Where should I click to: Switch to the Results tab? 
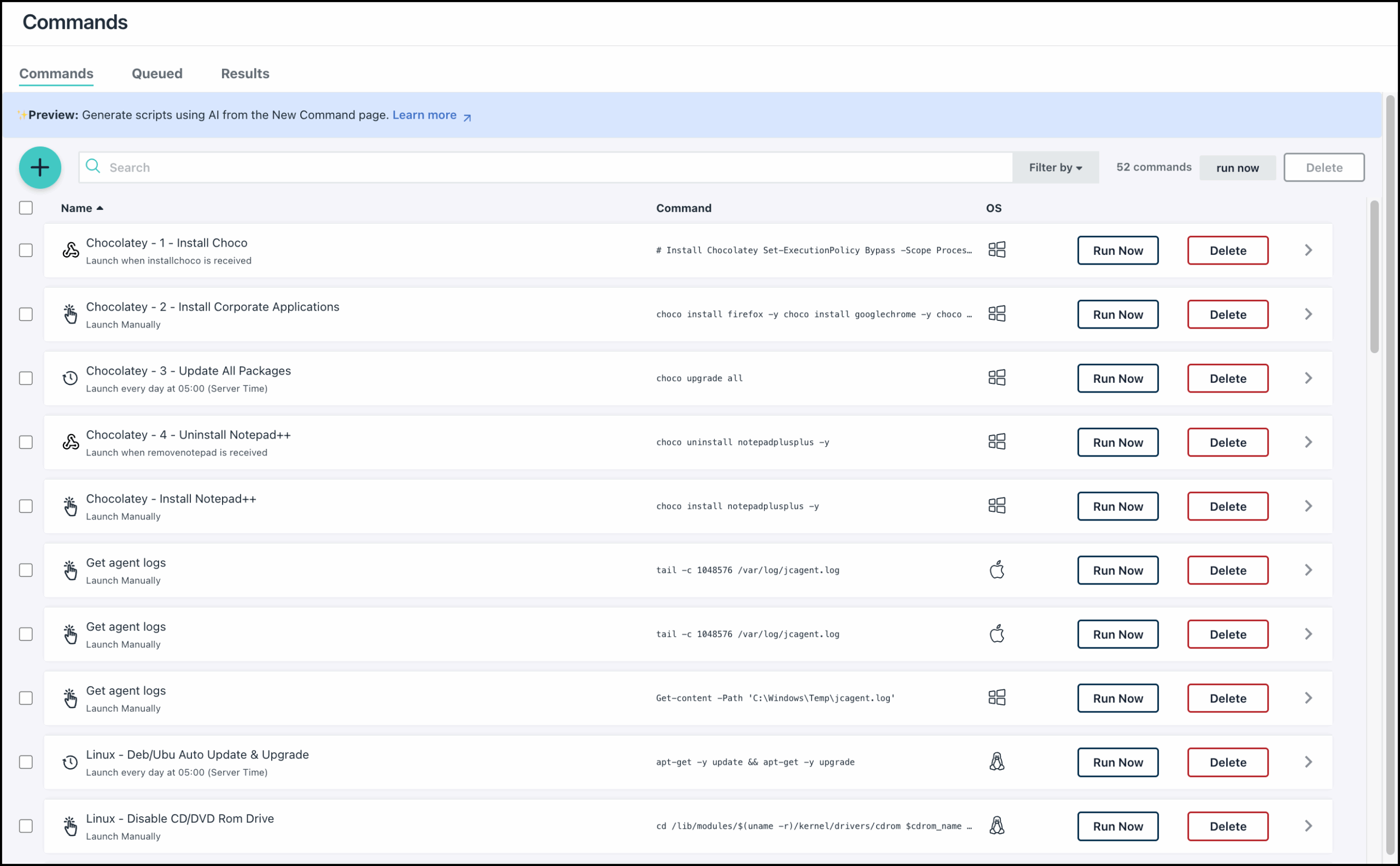click(x=244, y=73)
